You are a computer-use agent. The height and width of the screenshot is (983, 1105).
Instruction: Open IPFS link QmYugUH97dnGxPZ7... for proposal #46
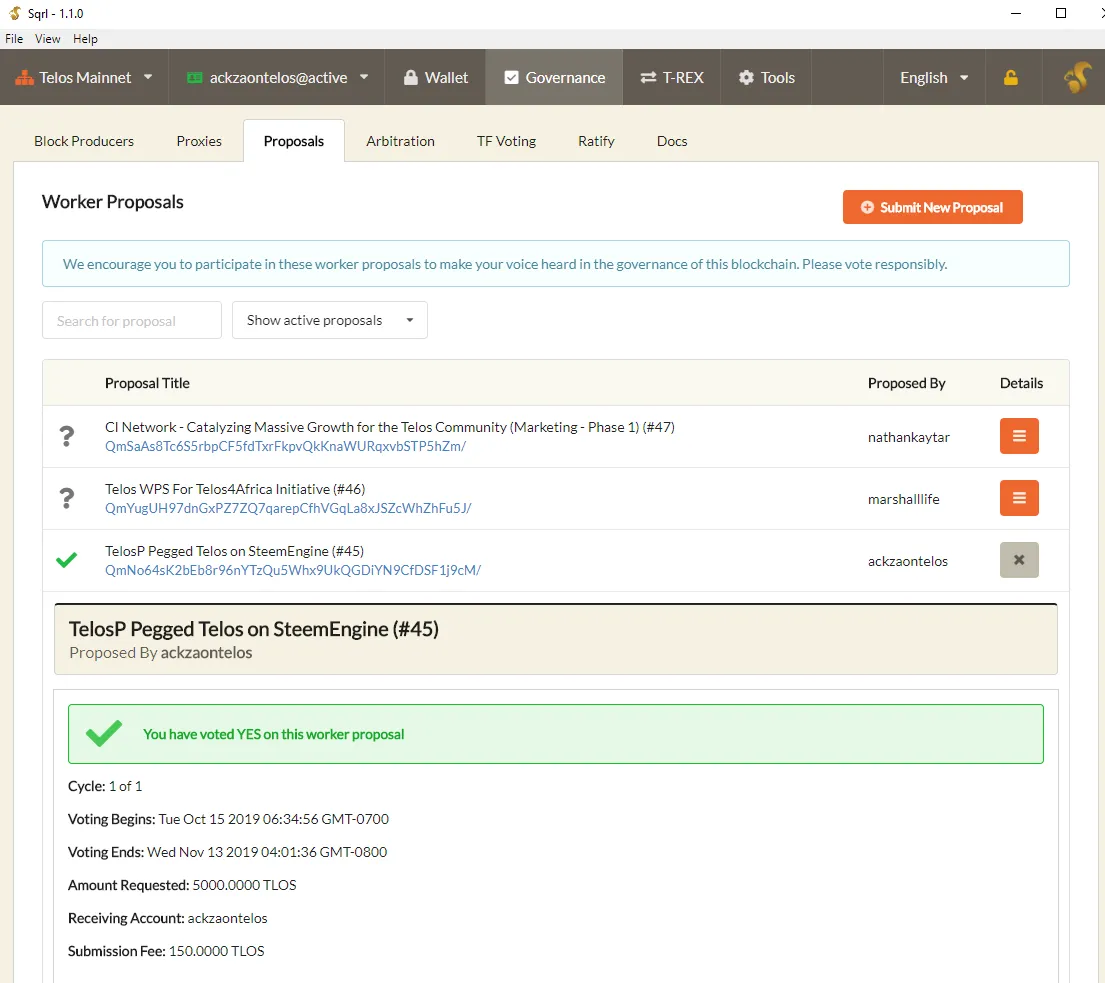[288, 508]
